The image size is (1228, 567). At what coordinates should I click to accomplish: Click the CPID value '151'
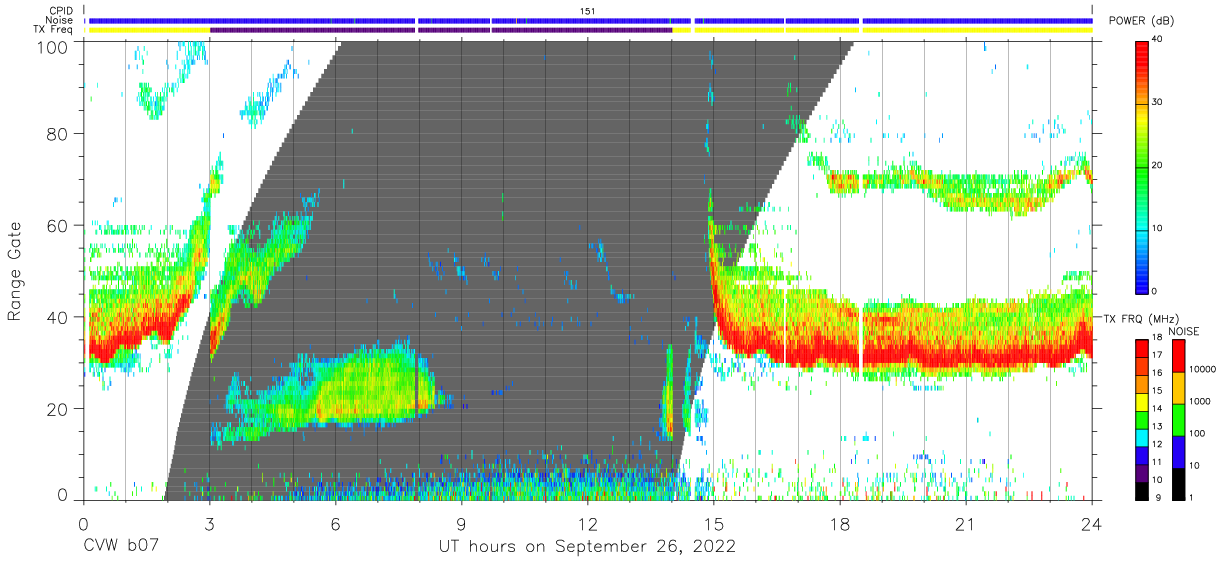[588, 10]
